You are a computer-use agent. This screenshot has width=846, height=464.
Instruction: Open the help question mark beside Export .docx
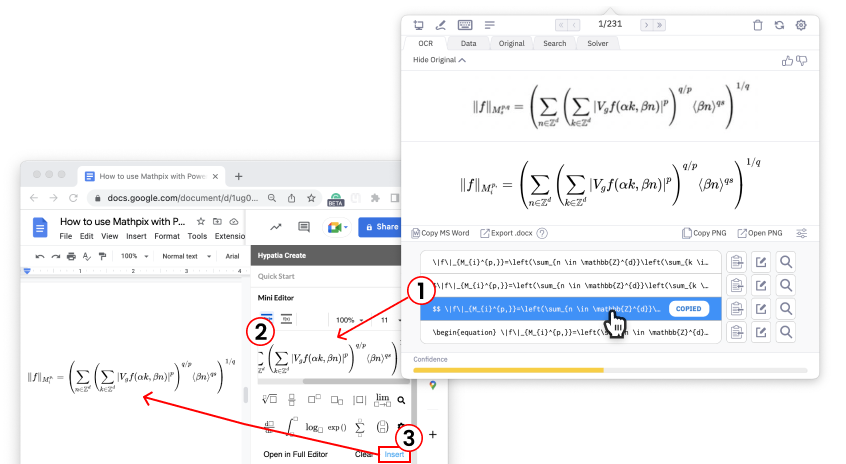coord(542,233)
